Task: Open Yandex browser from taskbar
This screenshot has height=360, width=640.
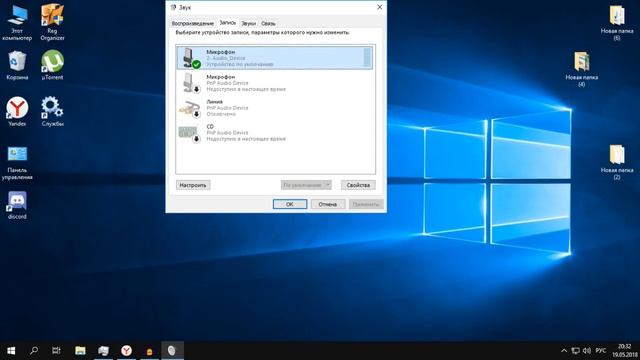Action: (x=127, y=351)
